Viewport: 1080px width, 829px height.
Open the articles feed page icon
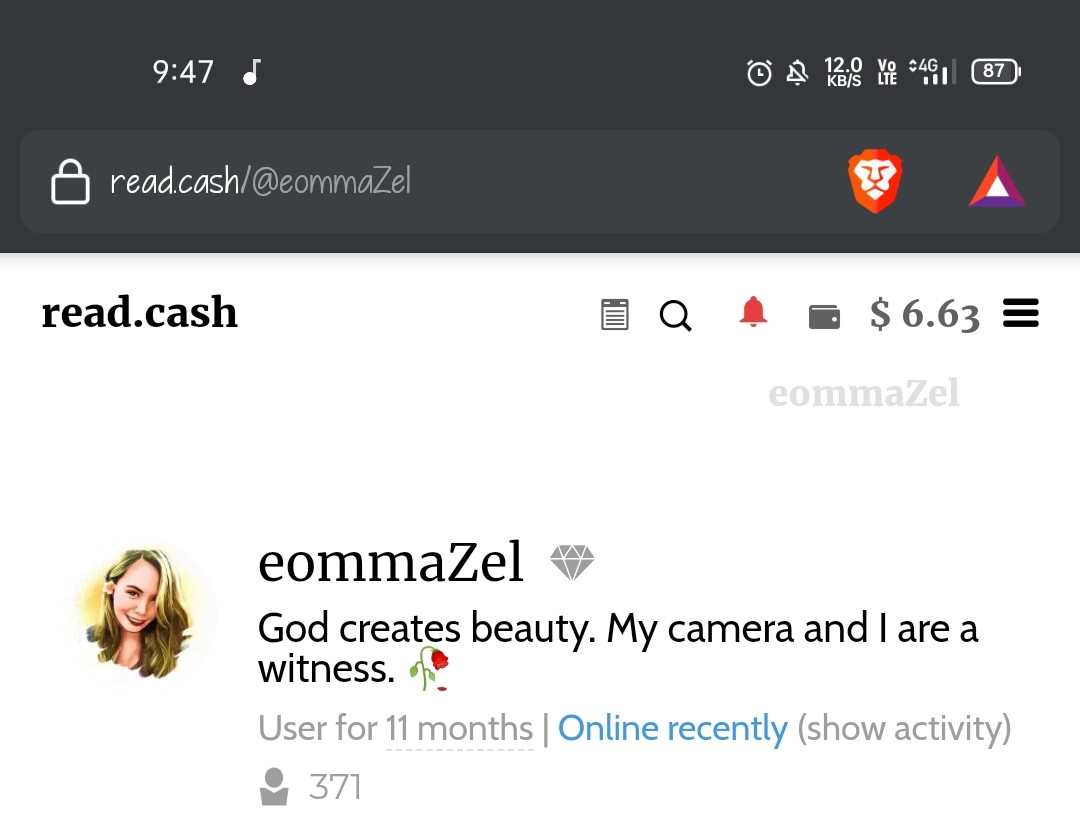tap(614, 315)
